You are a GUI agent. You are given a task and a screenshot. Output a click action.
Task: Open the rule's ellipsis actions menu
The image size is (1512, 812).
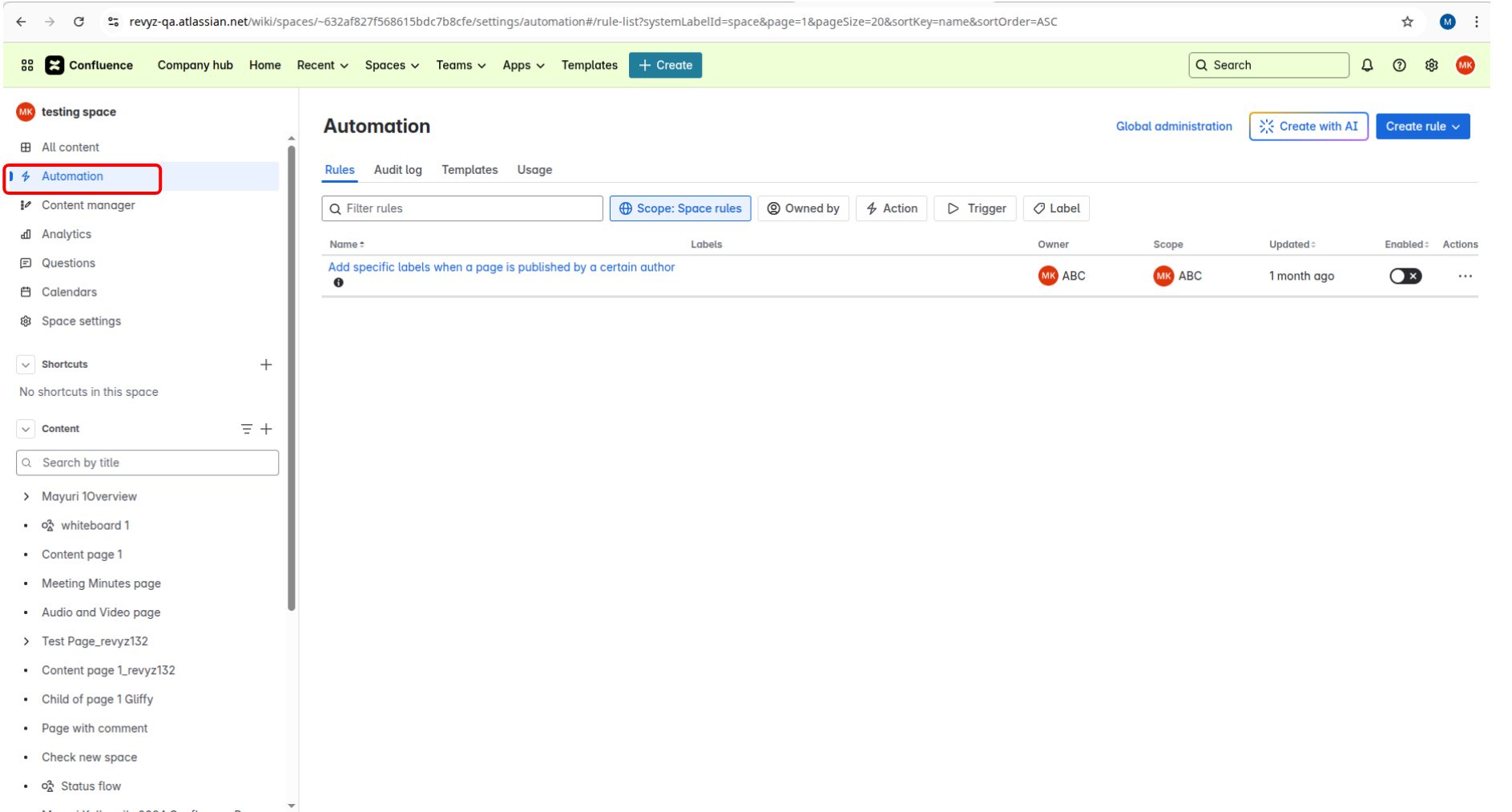1466,276
